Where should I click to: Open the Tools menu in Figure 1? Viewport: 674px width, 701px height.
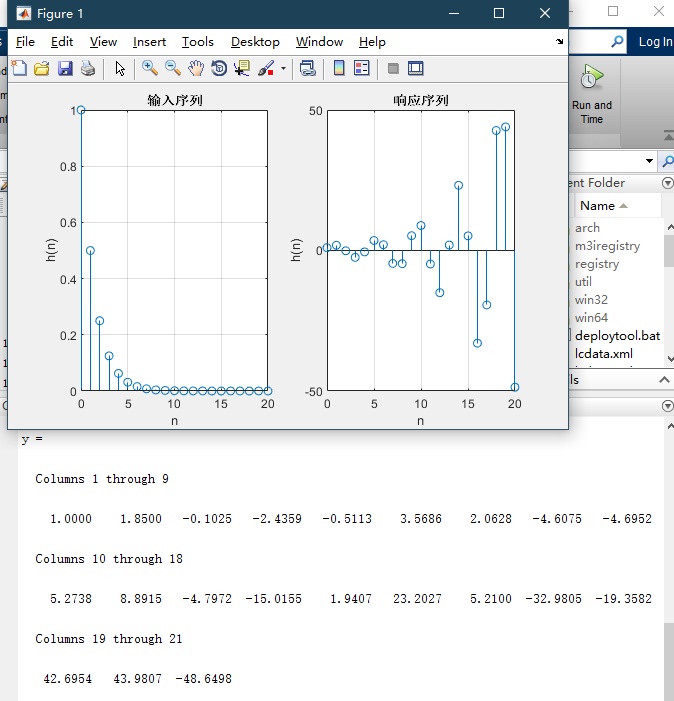point(198,42)
